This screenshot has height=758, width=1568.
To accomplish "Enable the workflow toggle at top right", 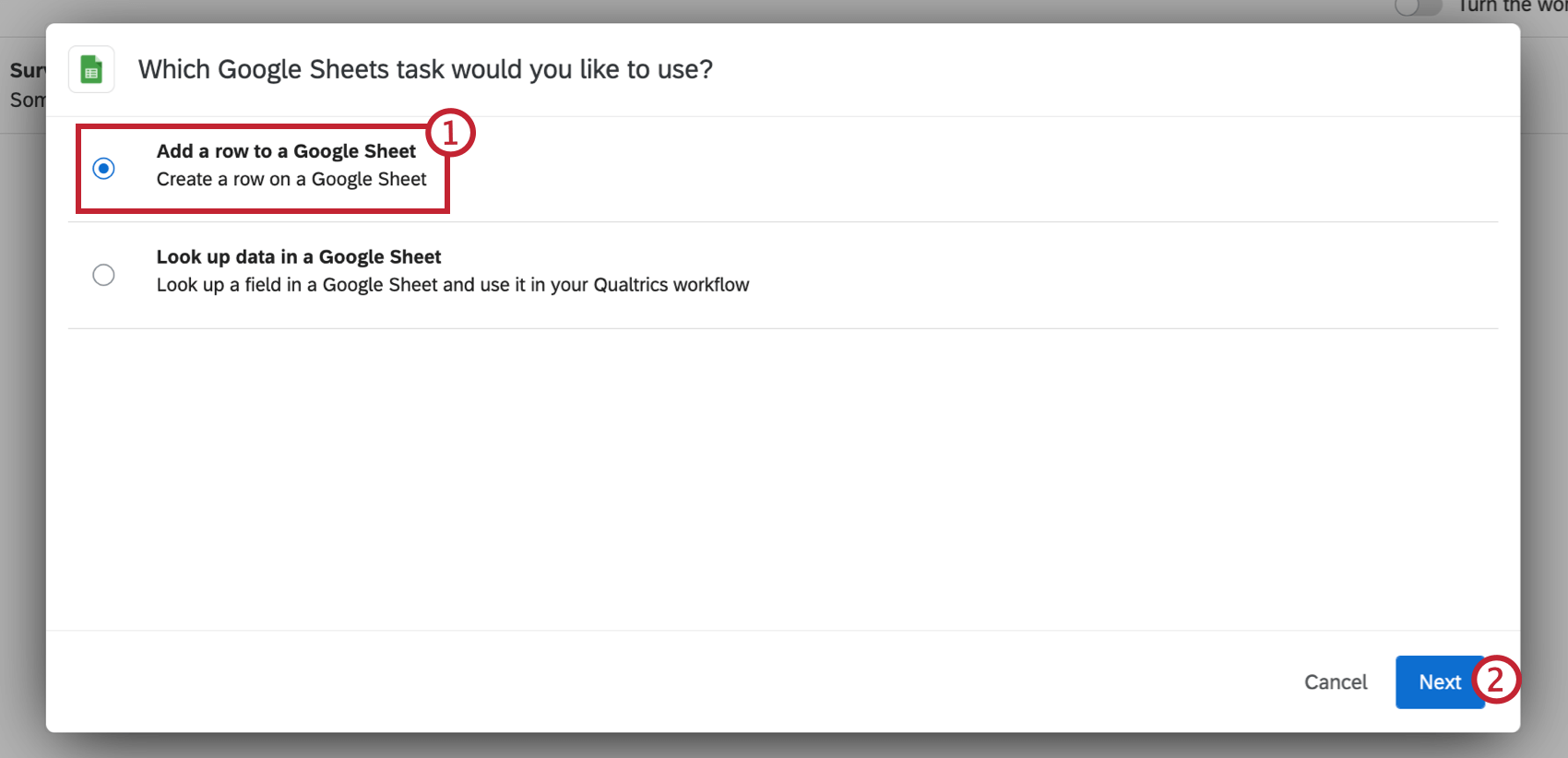I will pyautogui.click(x=1418, y=7).
